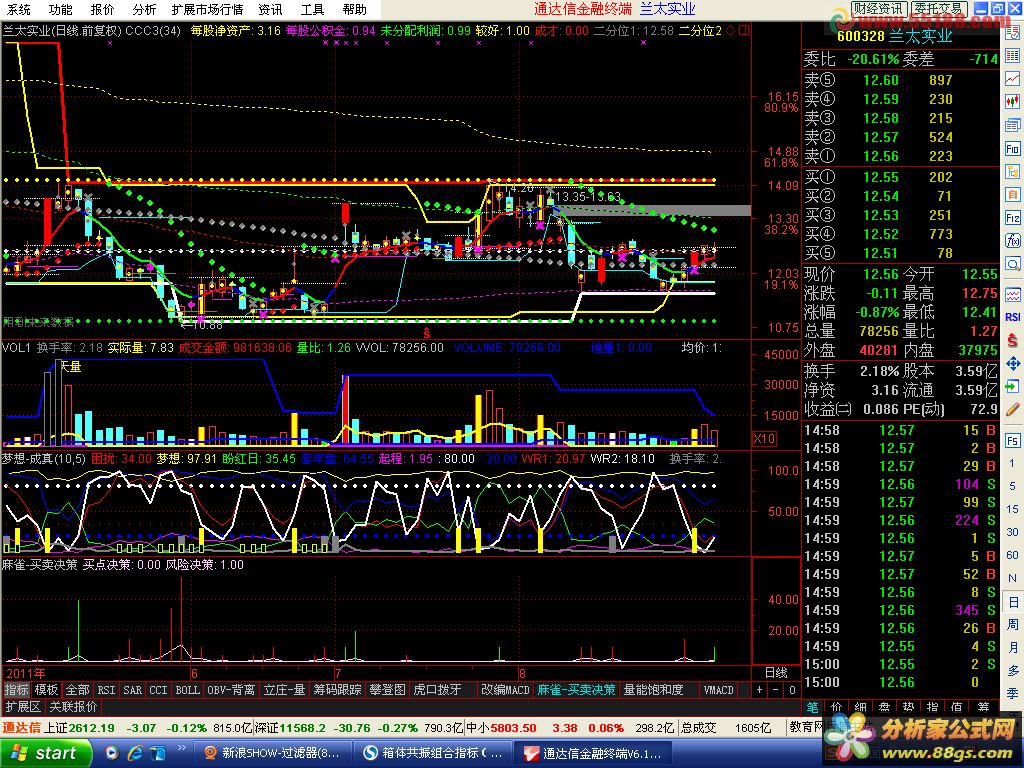Click the minus zoom button by 日线

(x=776, y=690)
